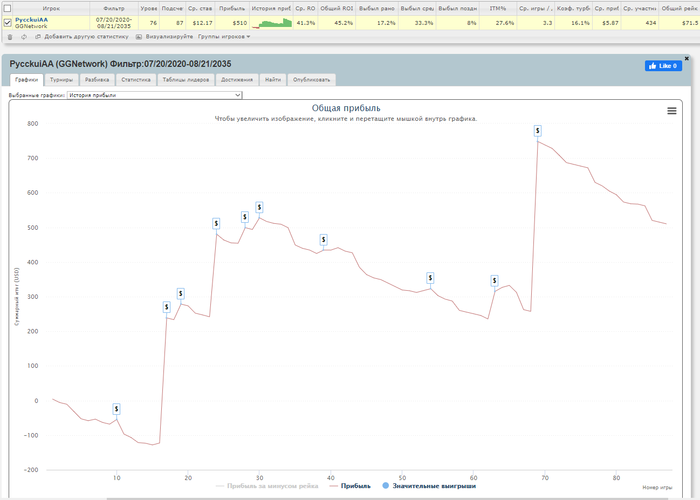Toggle the header select-all checkbox
This screenshot has height=500, width=700.
[7, 8]
